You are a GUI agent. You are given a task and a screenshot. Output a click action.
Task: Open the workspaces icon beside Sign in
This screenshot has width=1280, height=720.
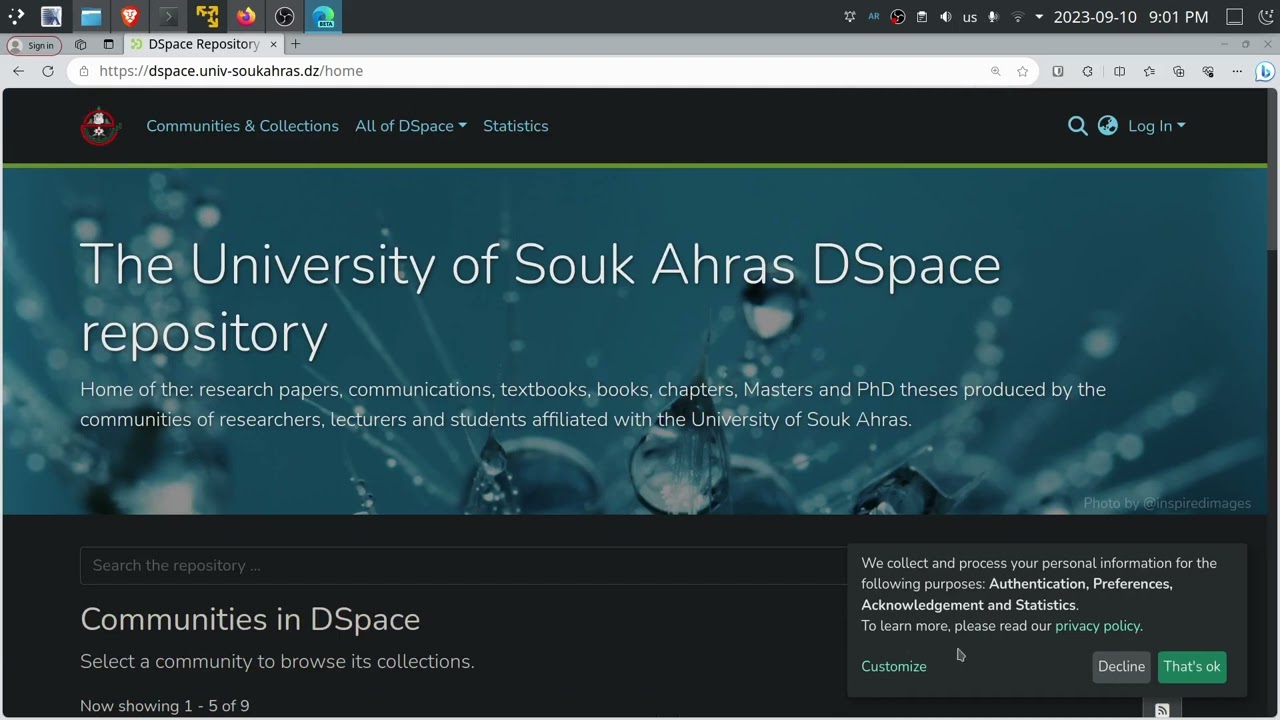81,44
